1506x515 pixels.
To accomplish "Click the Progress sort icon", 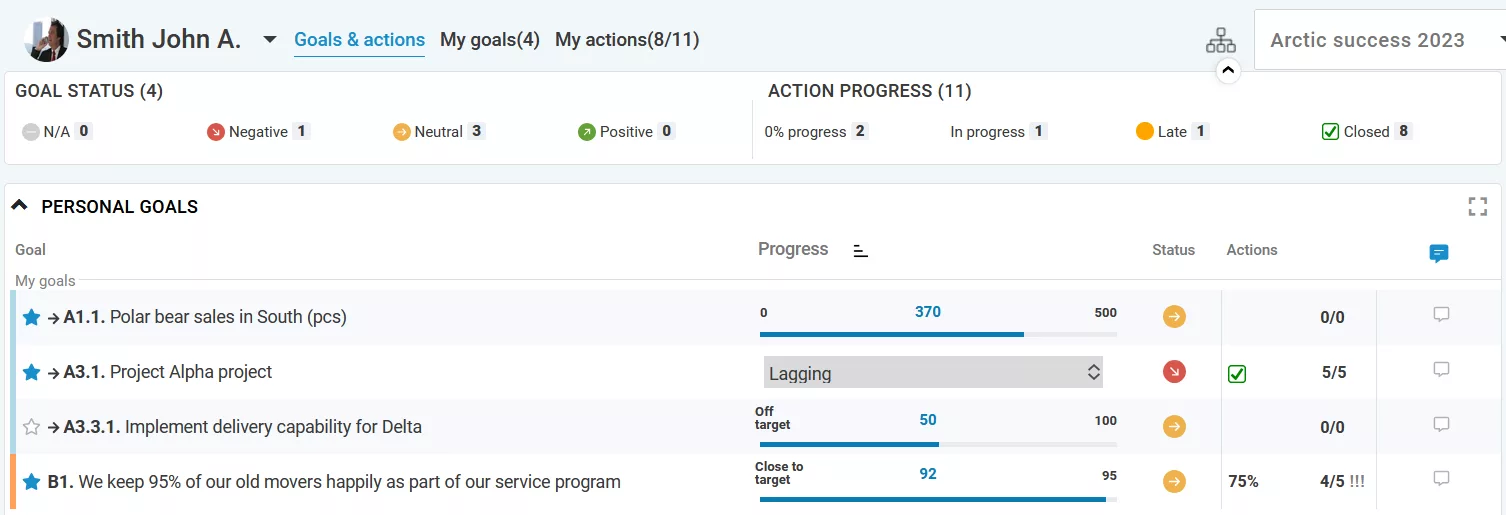I will click(860, 251).
